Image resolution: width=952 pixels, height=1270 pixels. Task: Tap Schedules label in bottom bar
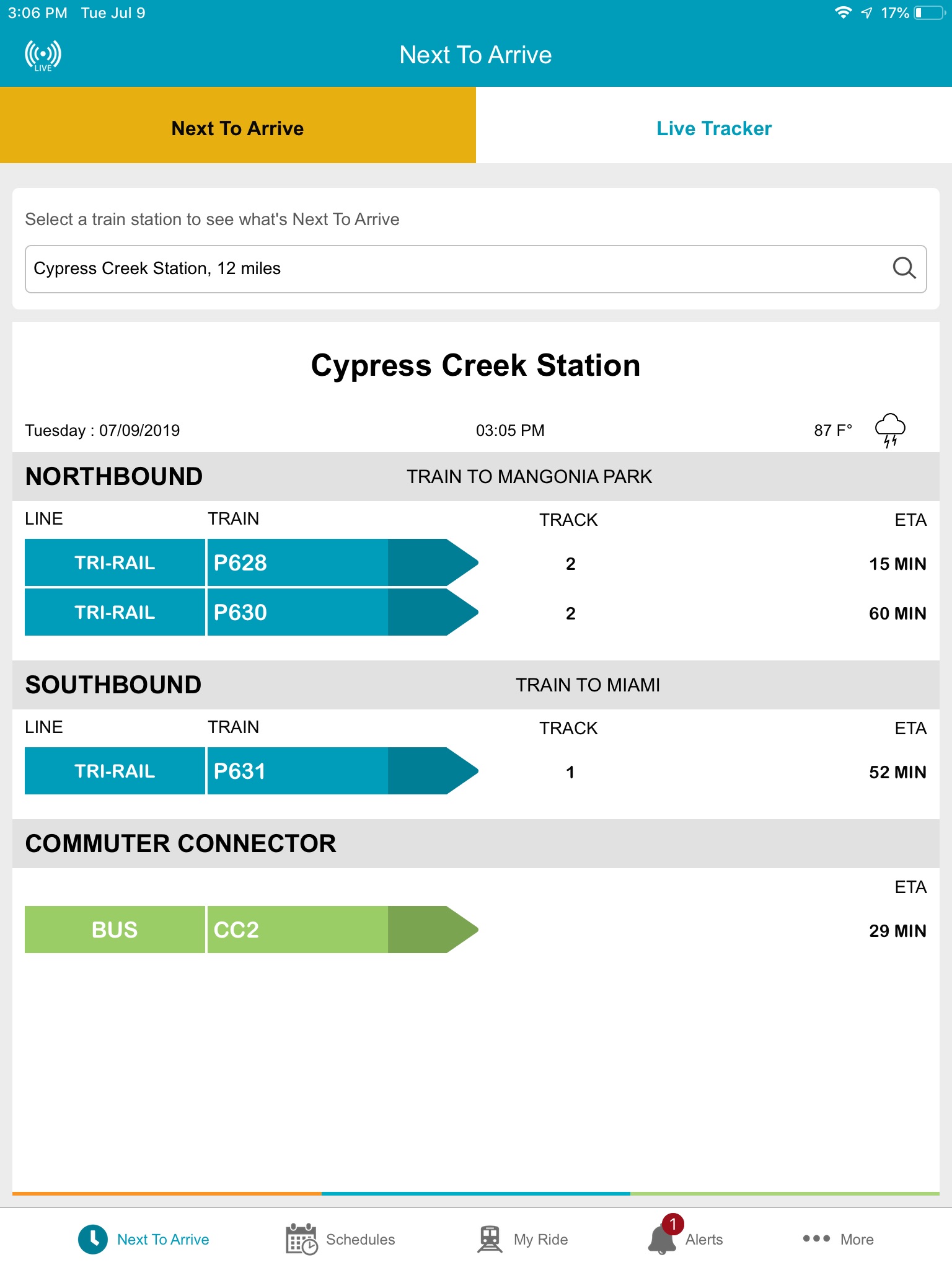[x=360, y=1239]
